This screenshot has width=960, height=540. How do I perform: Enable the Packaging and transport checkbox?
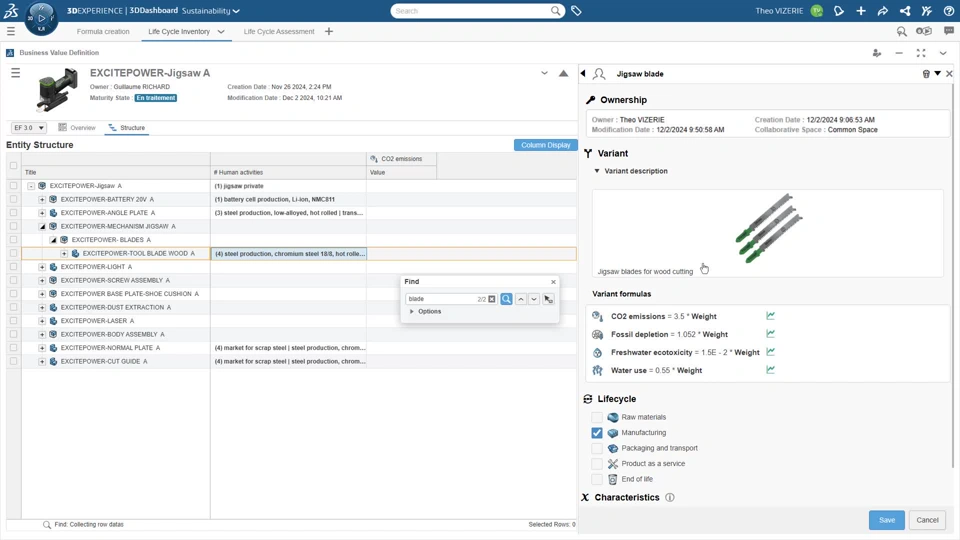point(596,448)
